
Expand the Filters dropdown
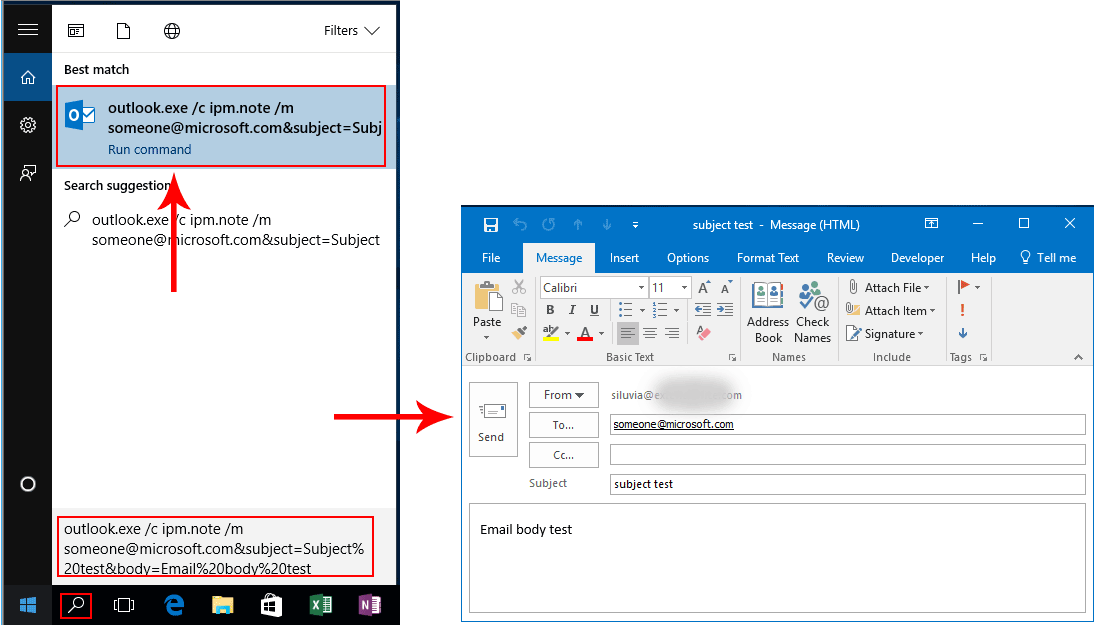pos(352,31)
